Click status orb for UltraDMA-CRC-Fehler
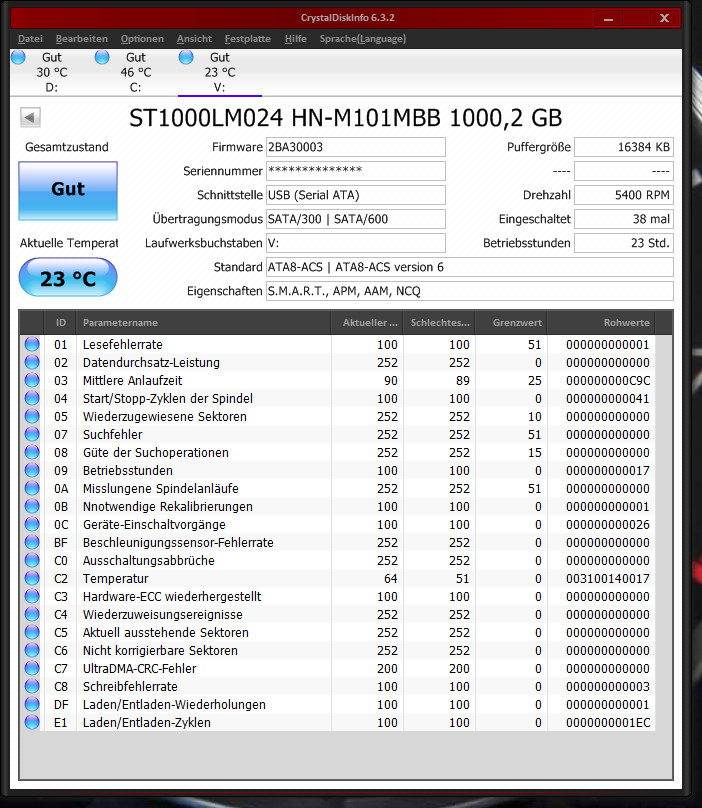702x808 pixels. point(32,668)
